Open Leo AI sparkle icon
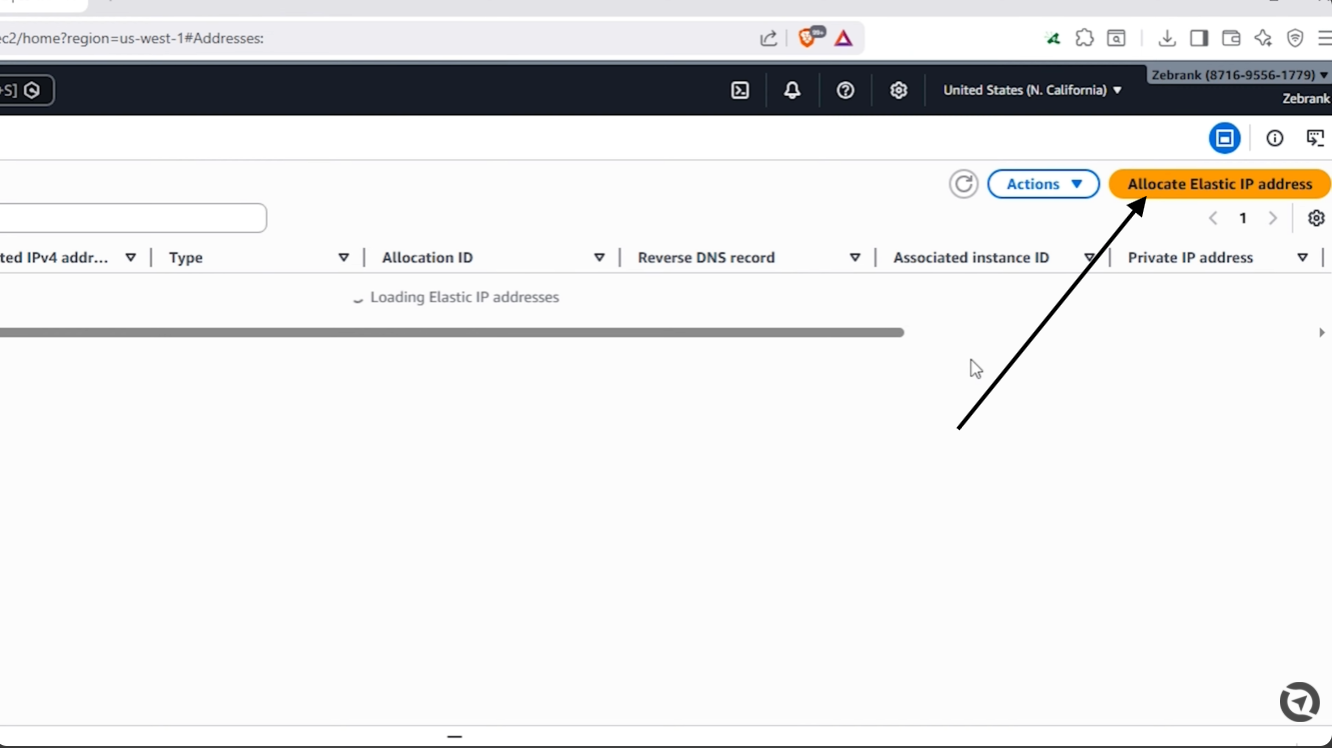Viewport: 1332px width, 748px height. (x=1263, y=38)
